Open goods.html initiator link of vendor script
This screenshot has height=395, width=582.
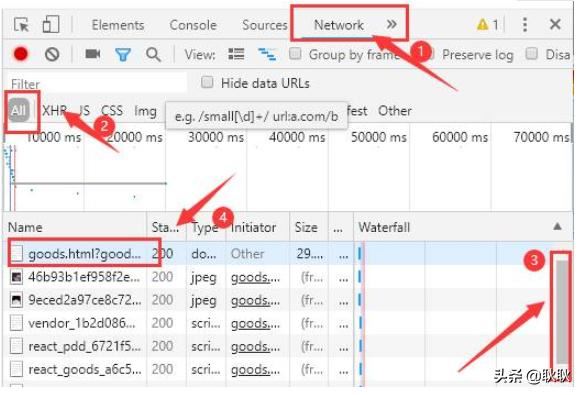coord(255,324)
